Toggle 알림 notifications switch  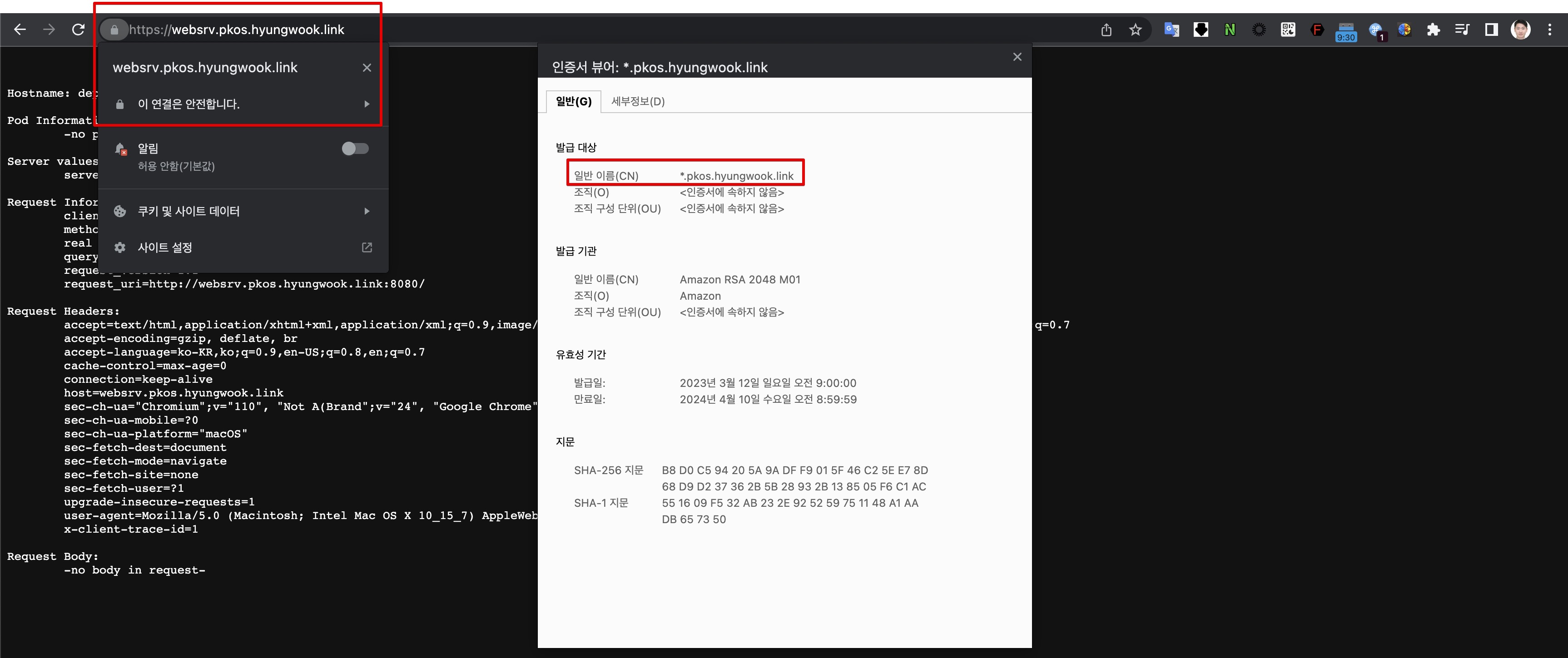355,148
